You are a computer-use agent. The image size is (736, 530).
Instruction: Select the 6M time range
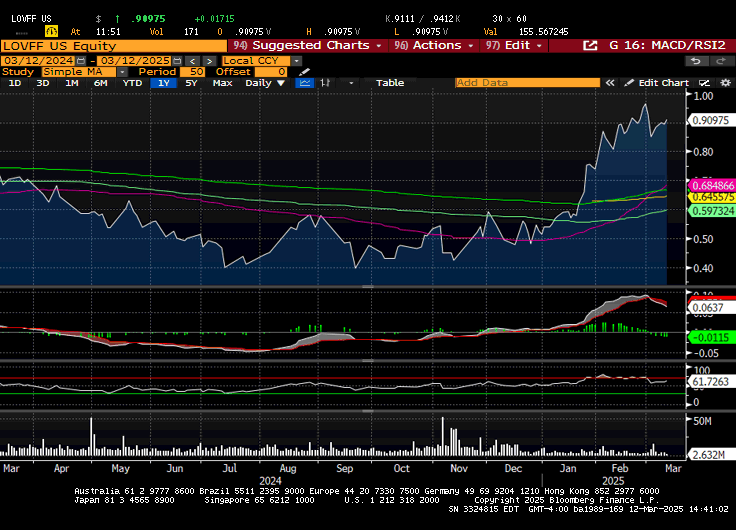(x=100, y=83)
